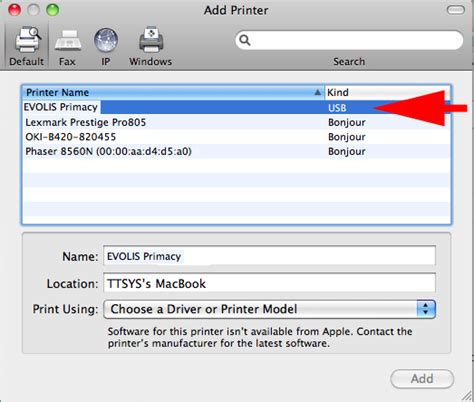Image resolution: width=474 pixels, height=402 pixels.
Task: Click the Bonjour kind of Phaser row
Action: click(x=347, y=151)
